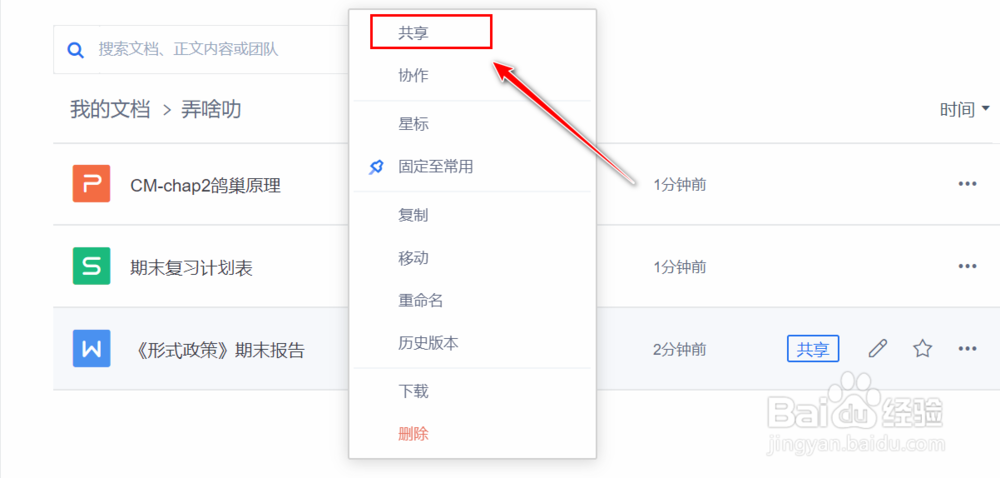The image size is (1000, 478).
Task: Click the red 删除 menu option
Action: [414, 433]
